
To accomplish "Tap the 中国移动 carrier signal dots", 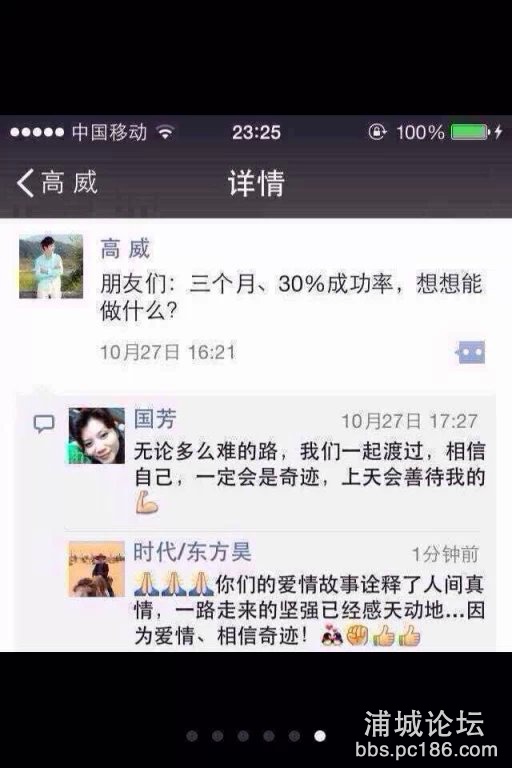I will 37,132.
